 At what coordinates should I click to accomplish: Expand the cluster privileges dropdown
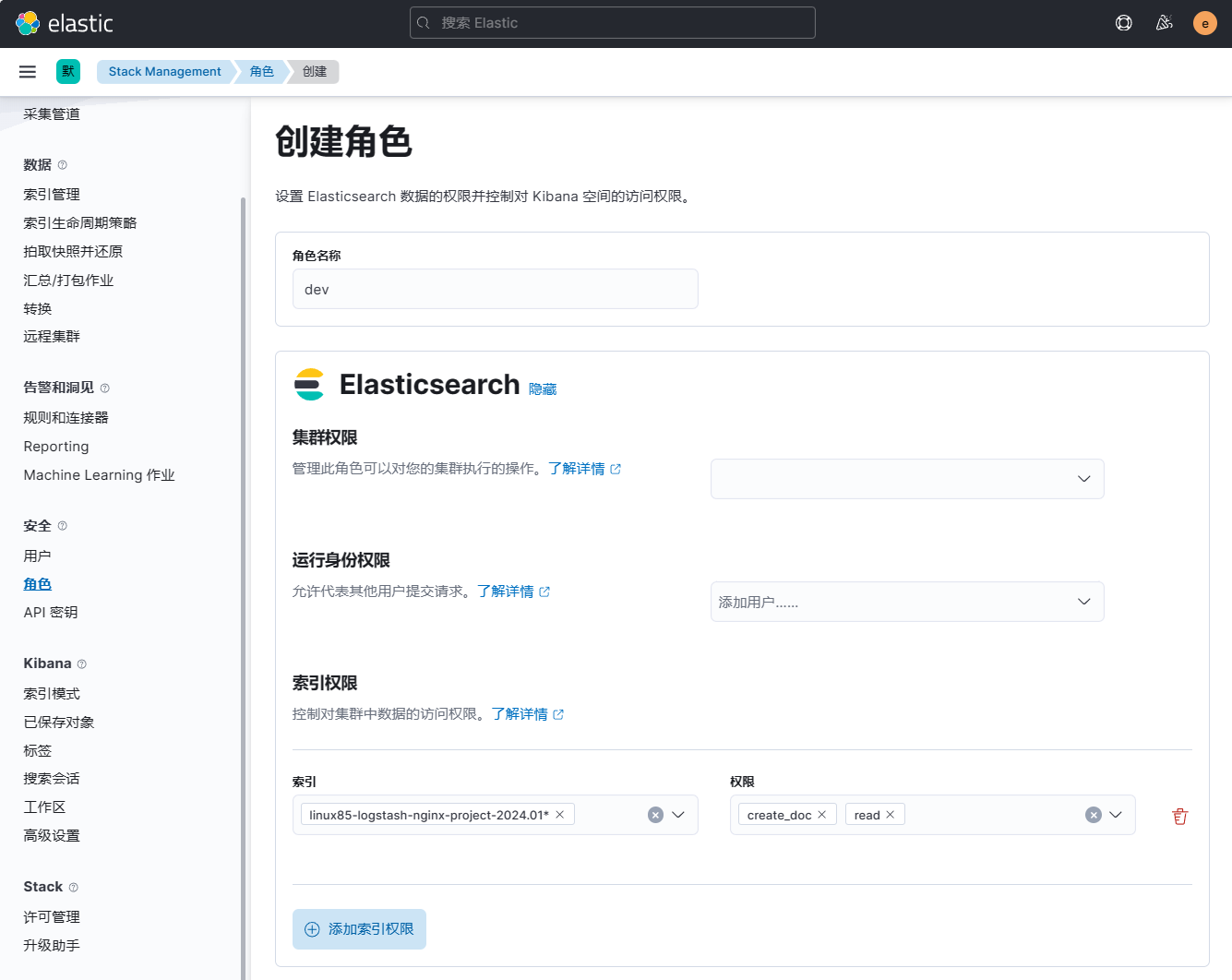(x=1083, y=479)
